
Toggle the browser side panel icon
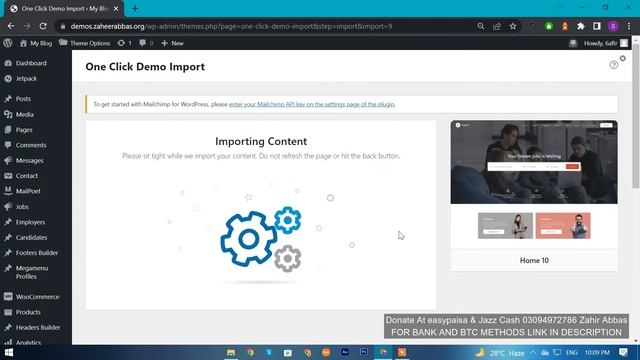pos(597,26)
